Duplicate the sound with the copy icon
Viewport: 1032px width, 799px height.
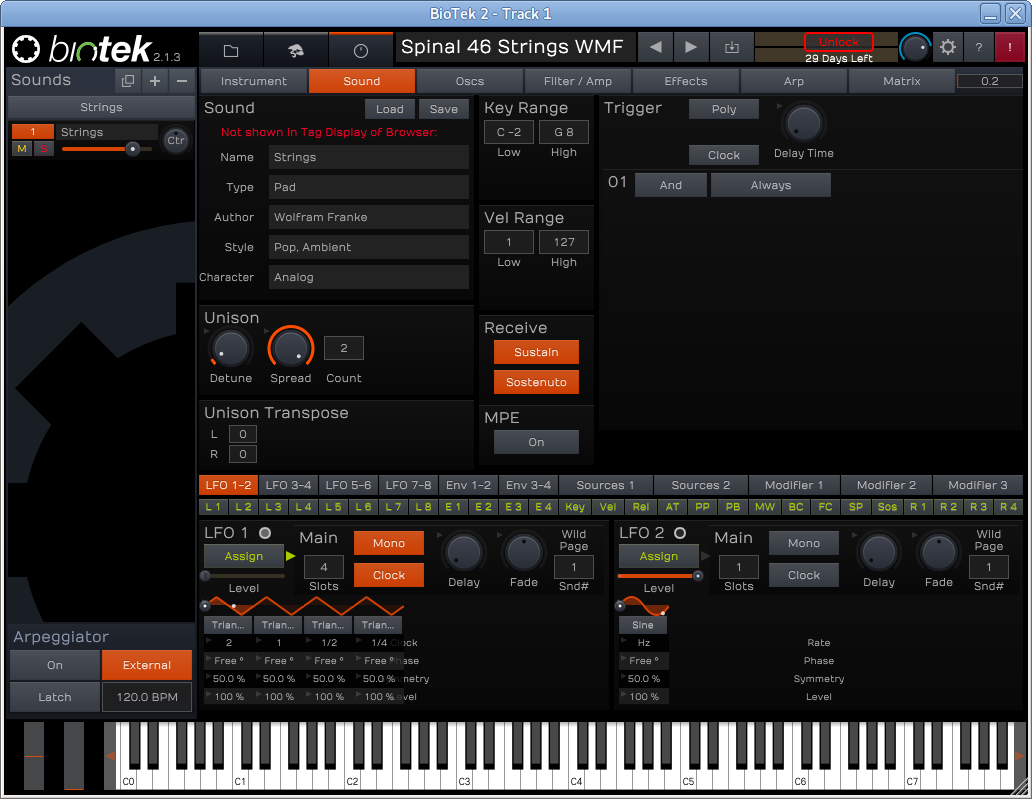click(128, 81)
